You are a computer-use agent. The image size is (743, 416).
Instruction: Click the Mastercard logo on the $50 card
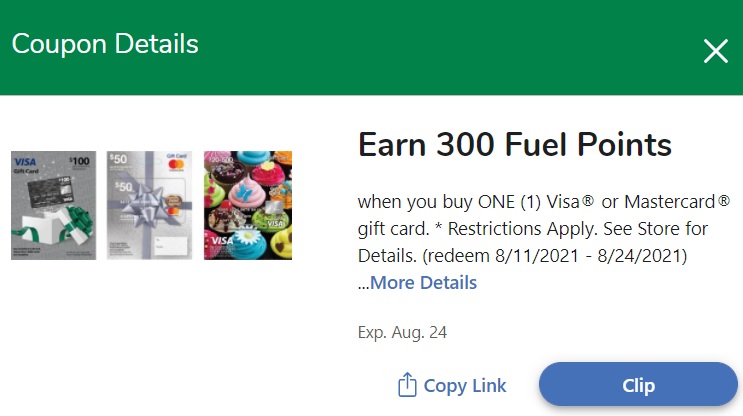176,165
